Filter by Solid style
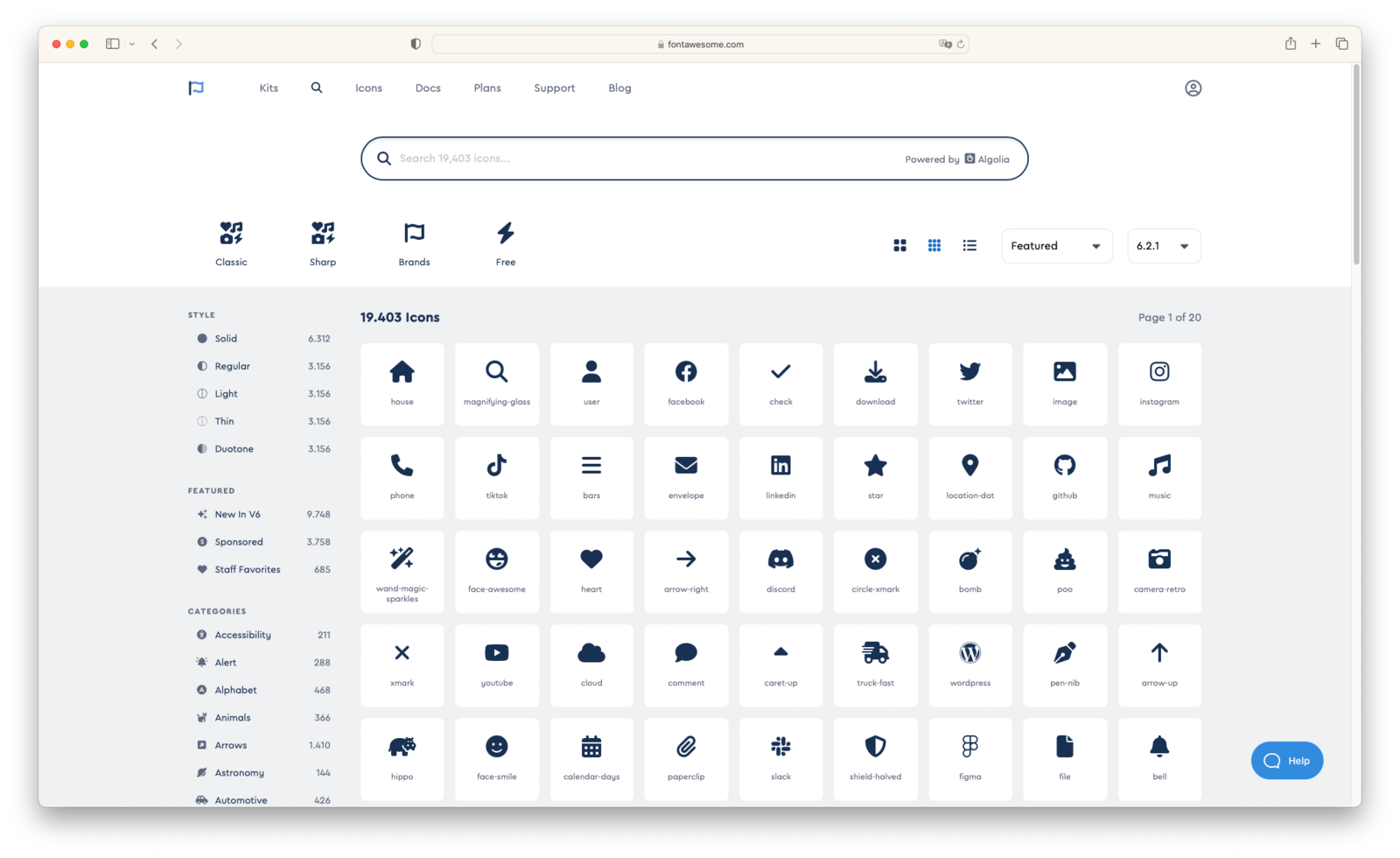Image resolution: width=1400 pixels, height=858 pixels. [226, 339]
